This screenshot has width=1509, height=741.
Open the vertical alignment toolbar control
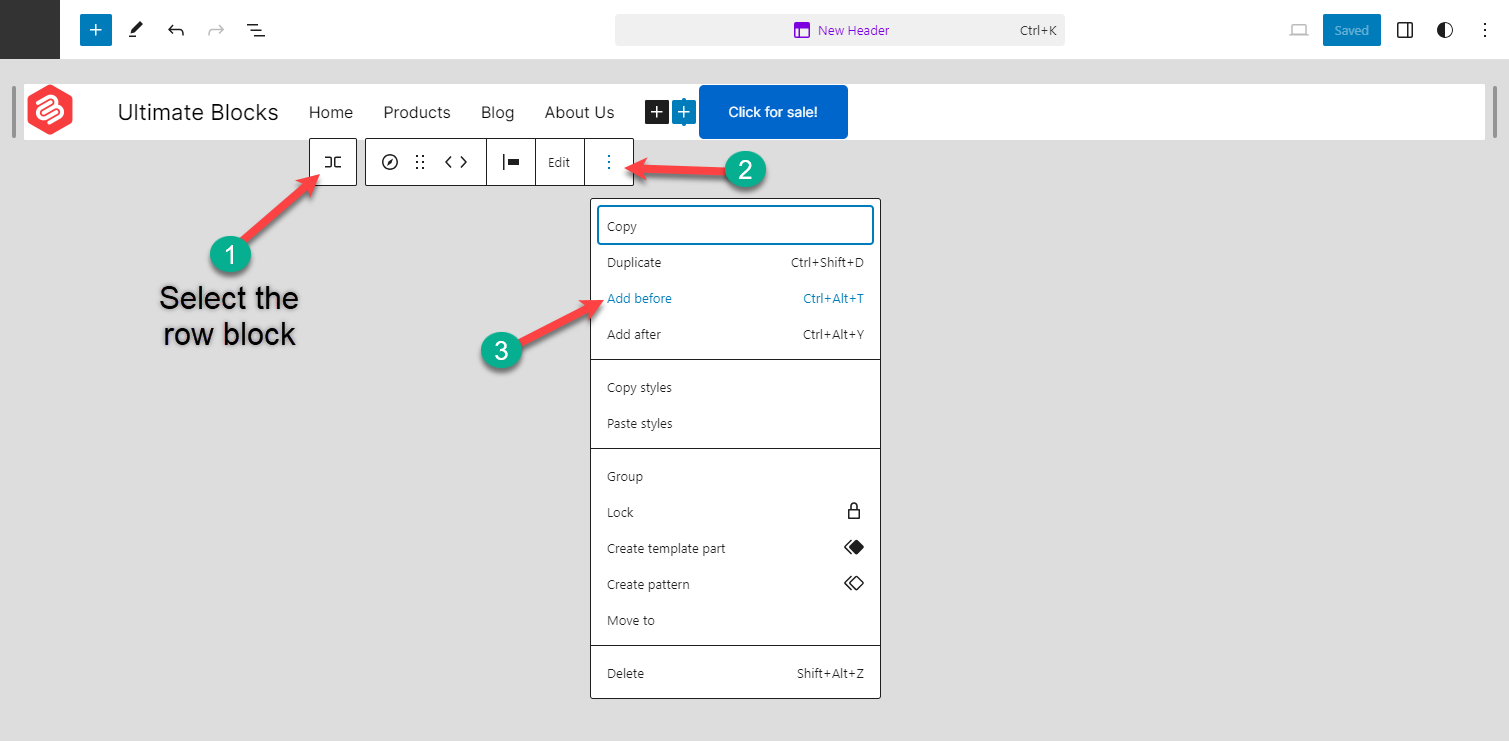click(511, 161)
